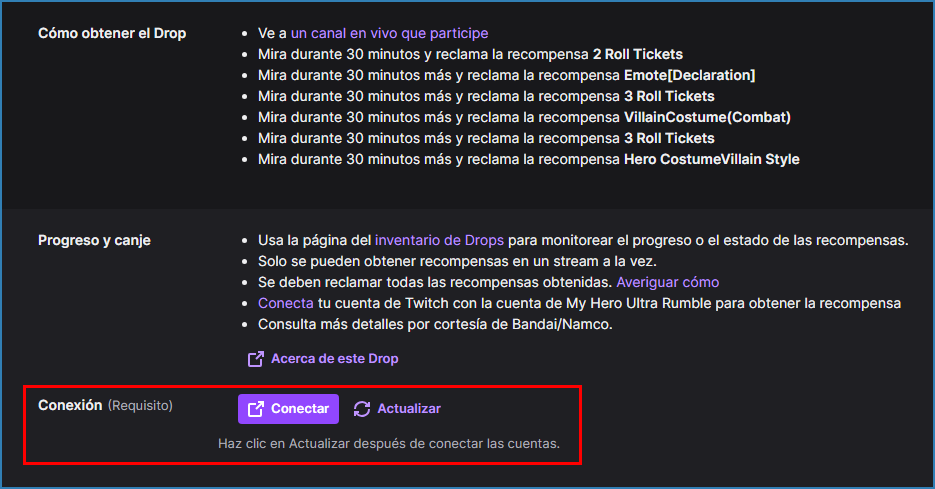Click the "Hero CostumeVillain Style" reward text

pyautogui.click(x=711, y=159)
